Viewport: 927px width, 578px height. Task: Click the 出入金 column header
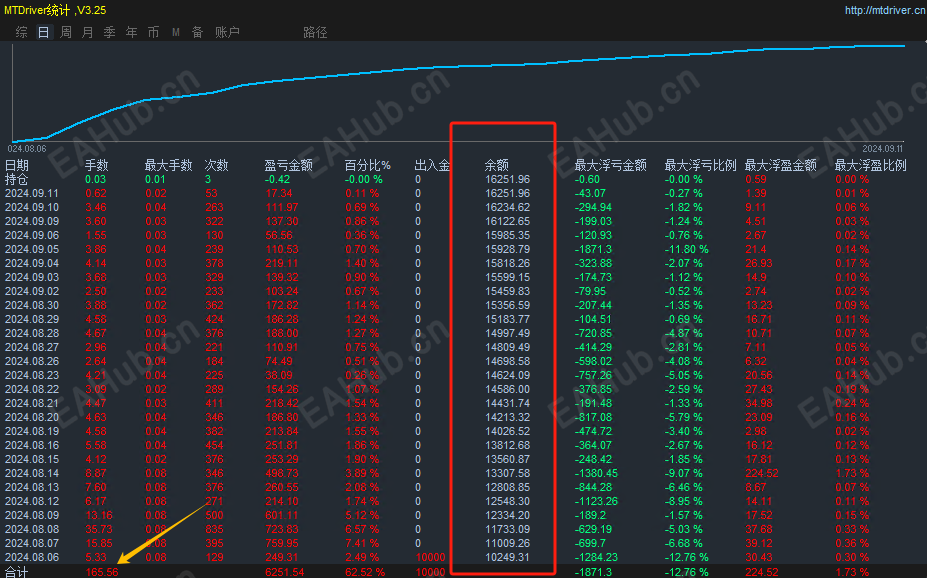432,165
